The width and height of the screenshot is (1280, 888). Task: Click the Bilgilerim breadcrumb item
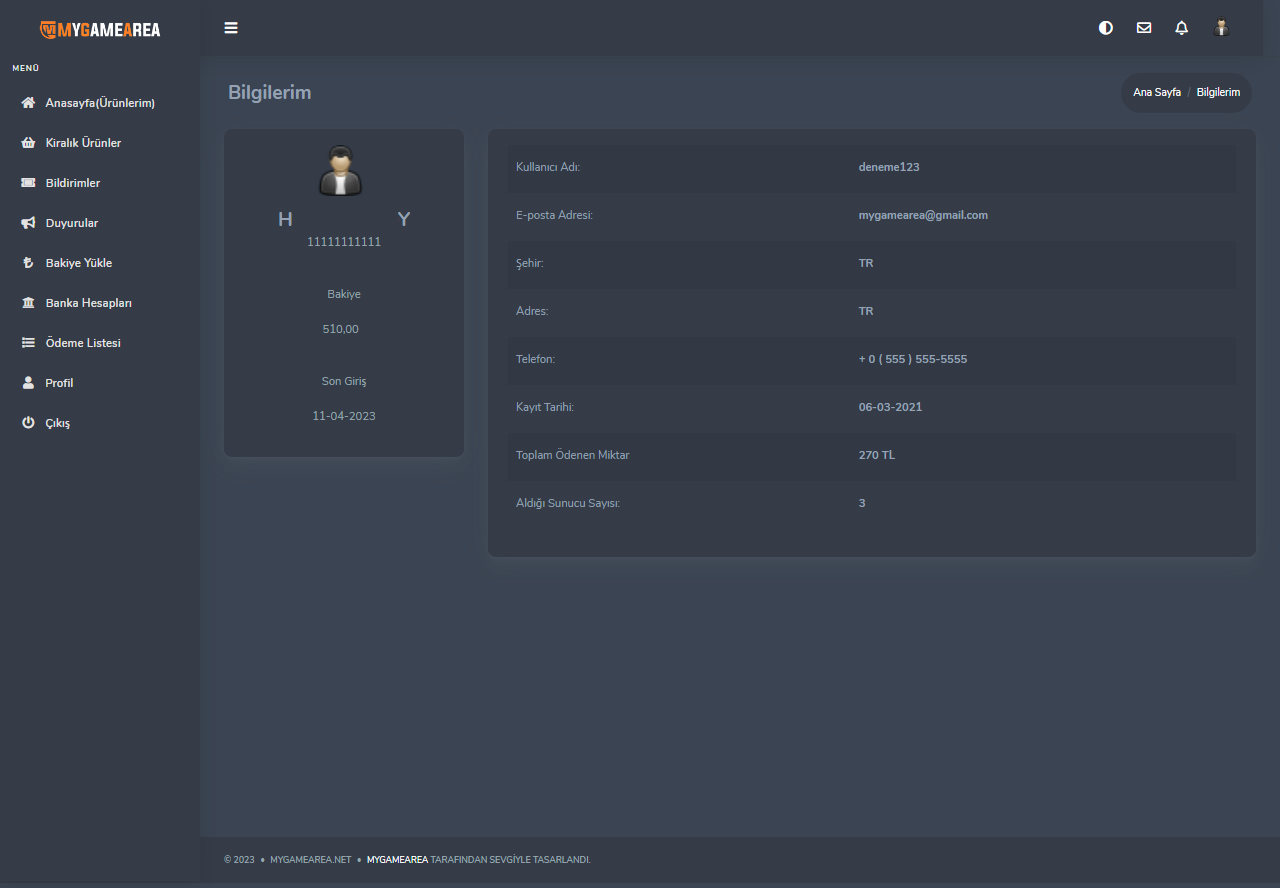coord(1218,92)
